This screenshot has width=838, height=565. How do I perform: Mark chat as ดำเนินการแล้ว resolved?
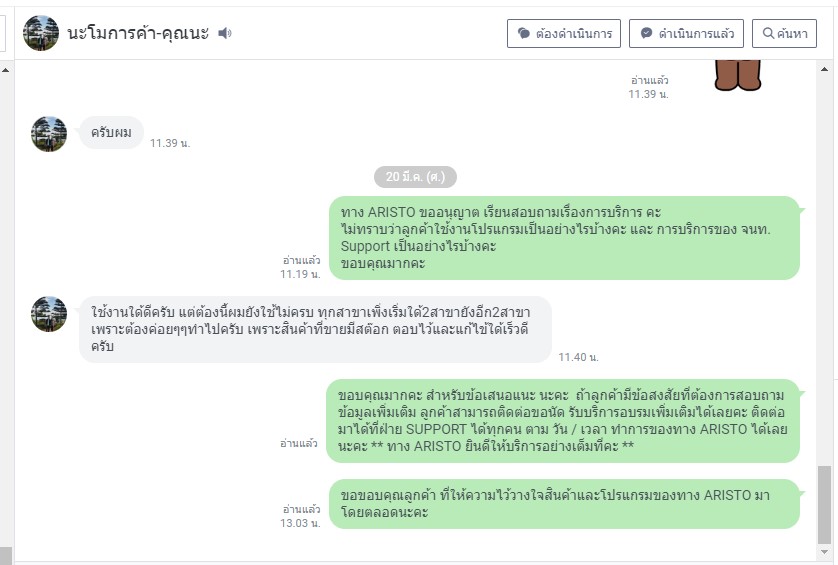point(686,33)
